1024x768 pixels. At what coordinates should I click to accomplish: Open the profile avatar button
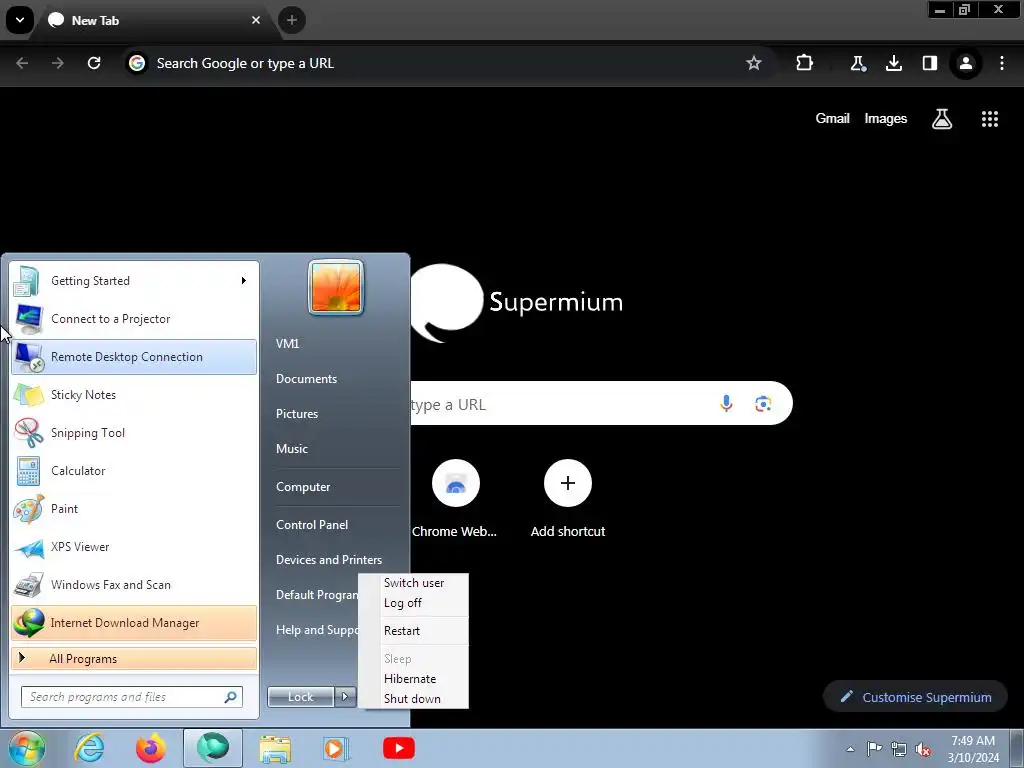tap(965, 63)
